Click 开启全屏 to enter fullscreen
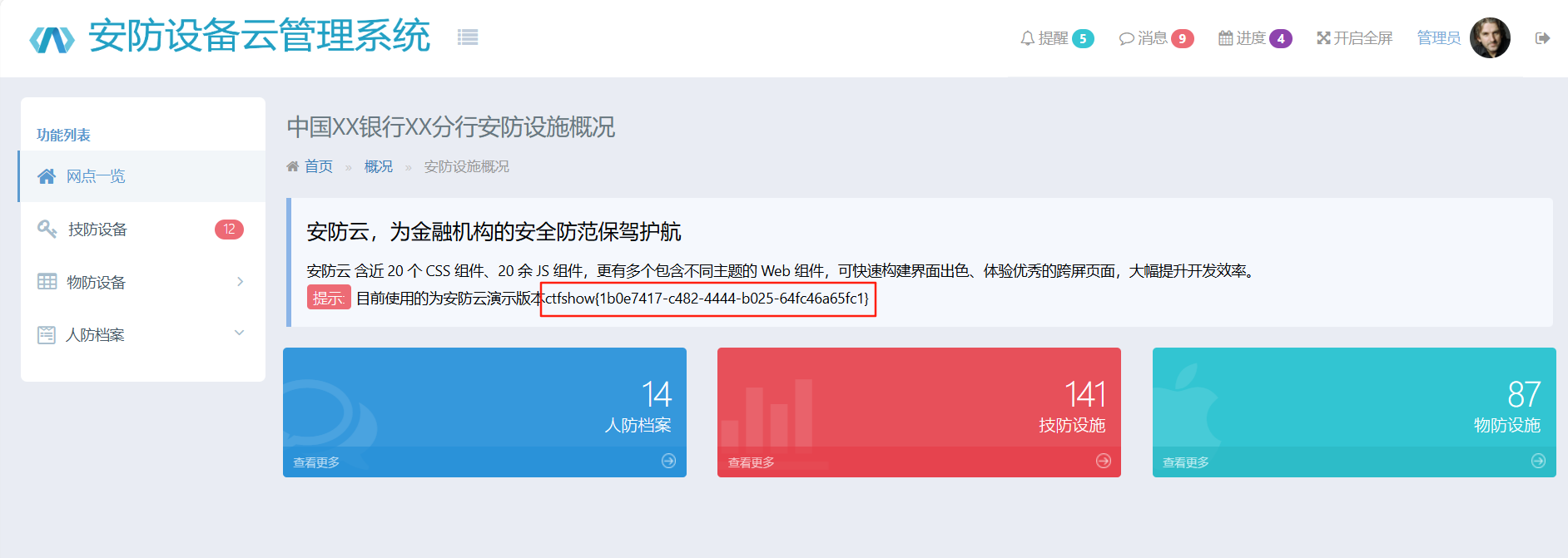This screenshot has width=1568, height=558. click(1354, 38)
